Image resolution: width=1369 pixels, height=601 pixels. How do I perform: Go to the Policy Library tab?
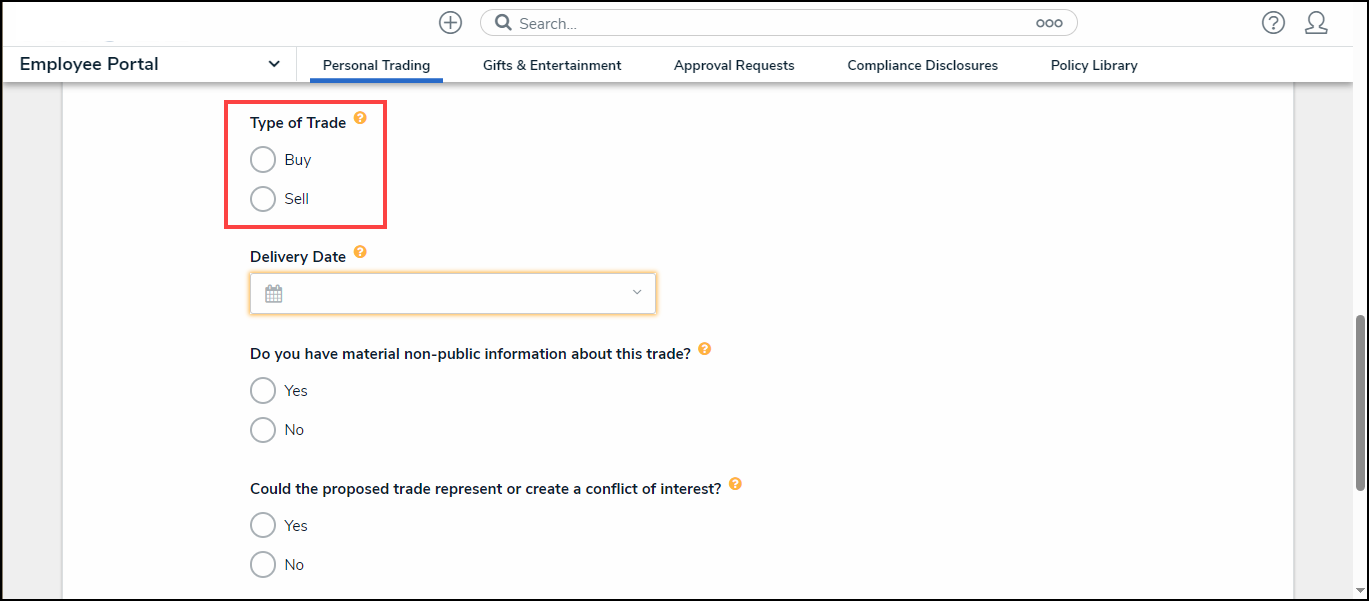coord(1094,65)
